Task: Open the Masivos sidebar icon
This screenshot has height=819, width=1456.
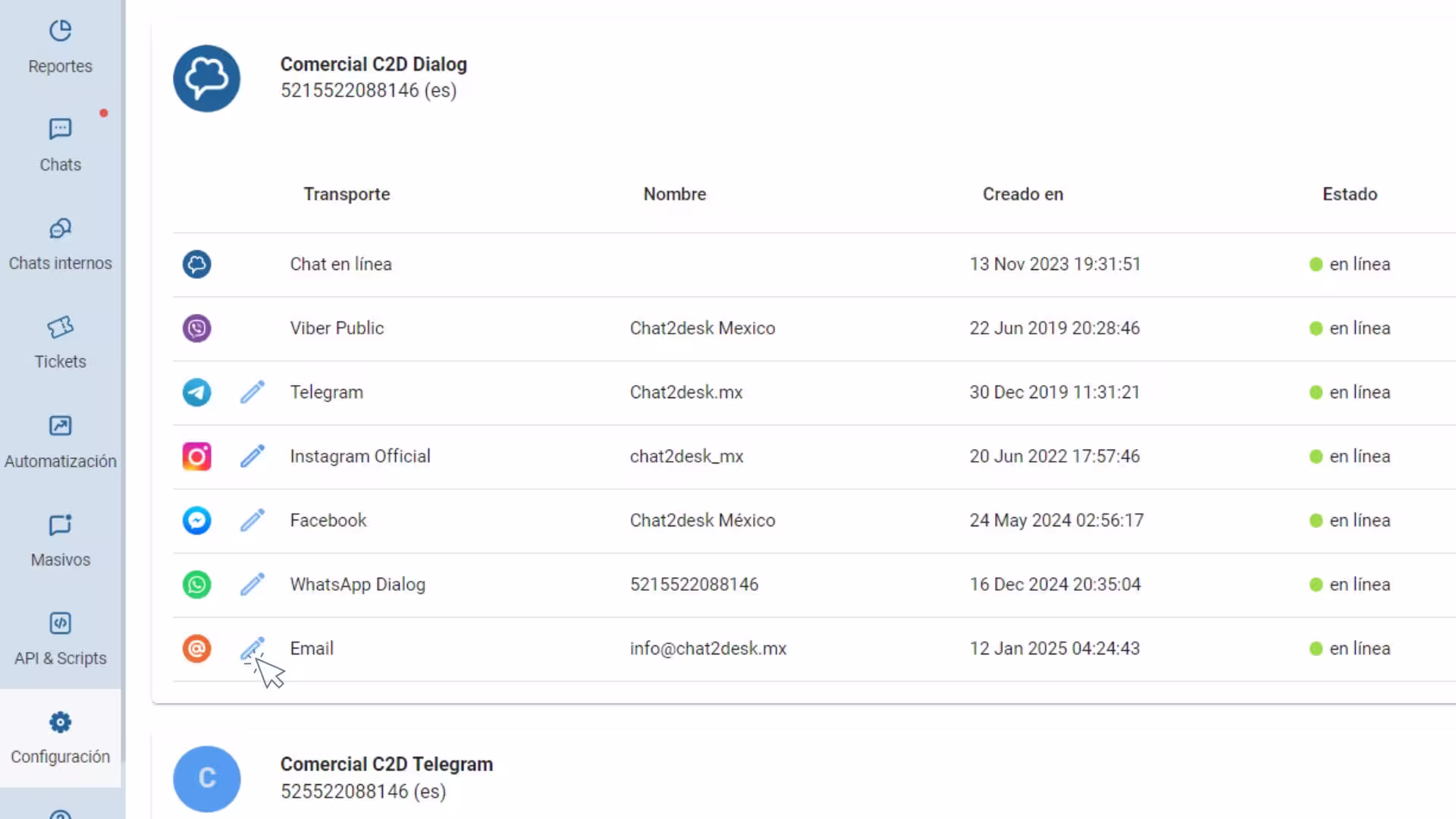Action: pyautogui.click(x=61, y=525)
